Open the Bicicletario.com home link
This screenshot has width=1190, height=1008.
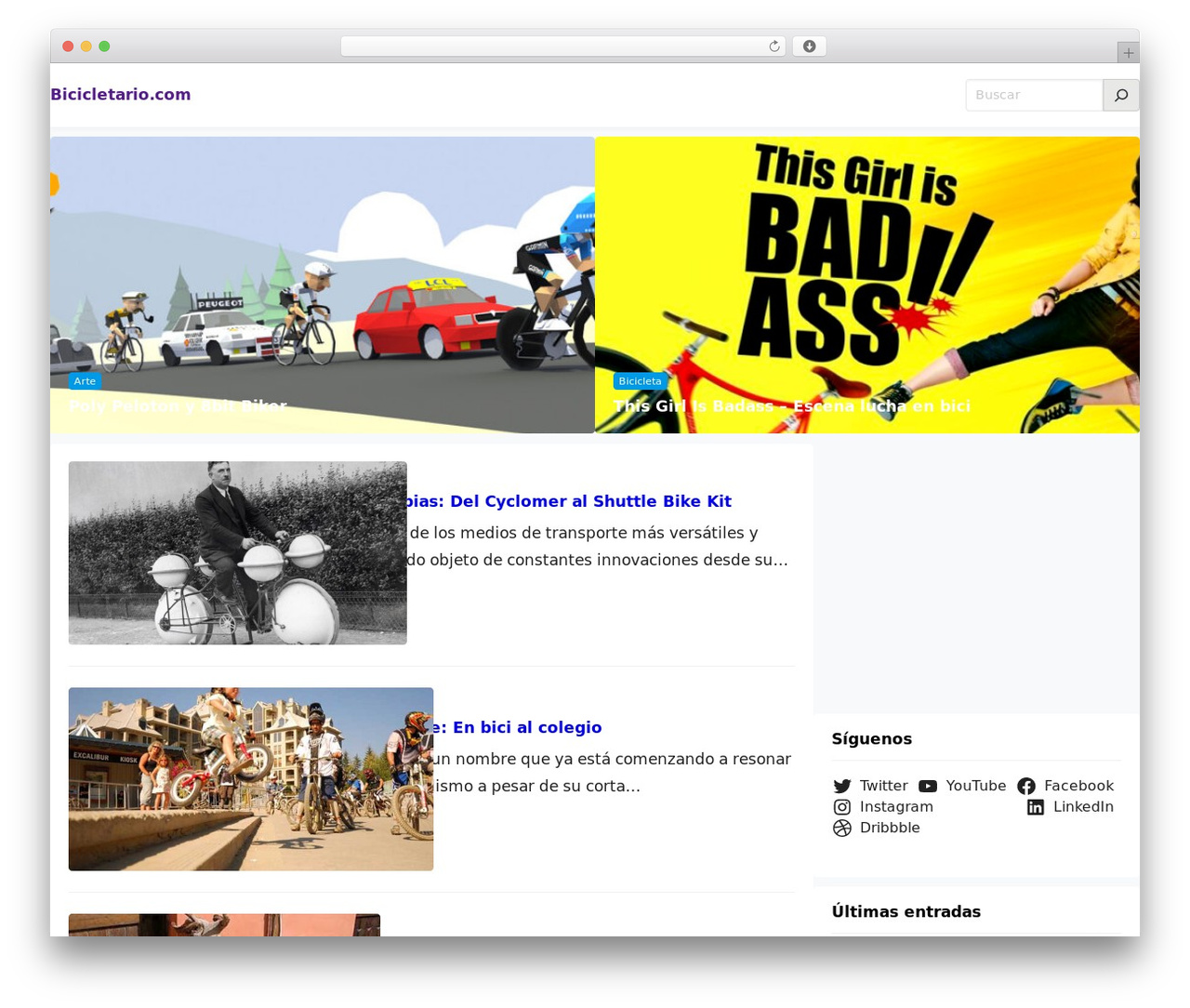pyautogui.click(x=121, y=94)
